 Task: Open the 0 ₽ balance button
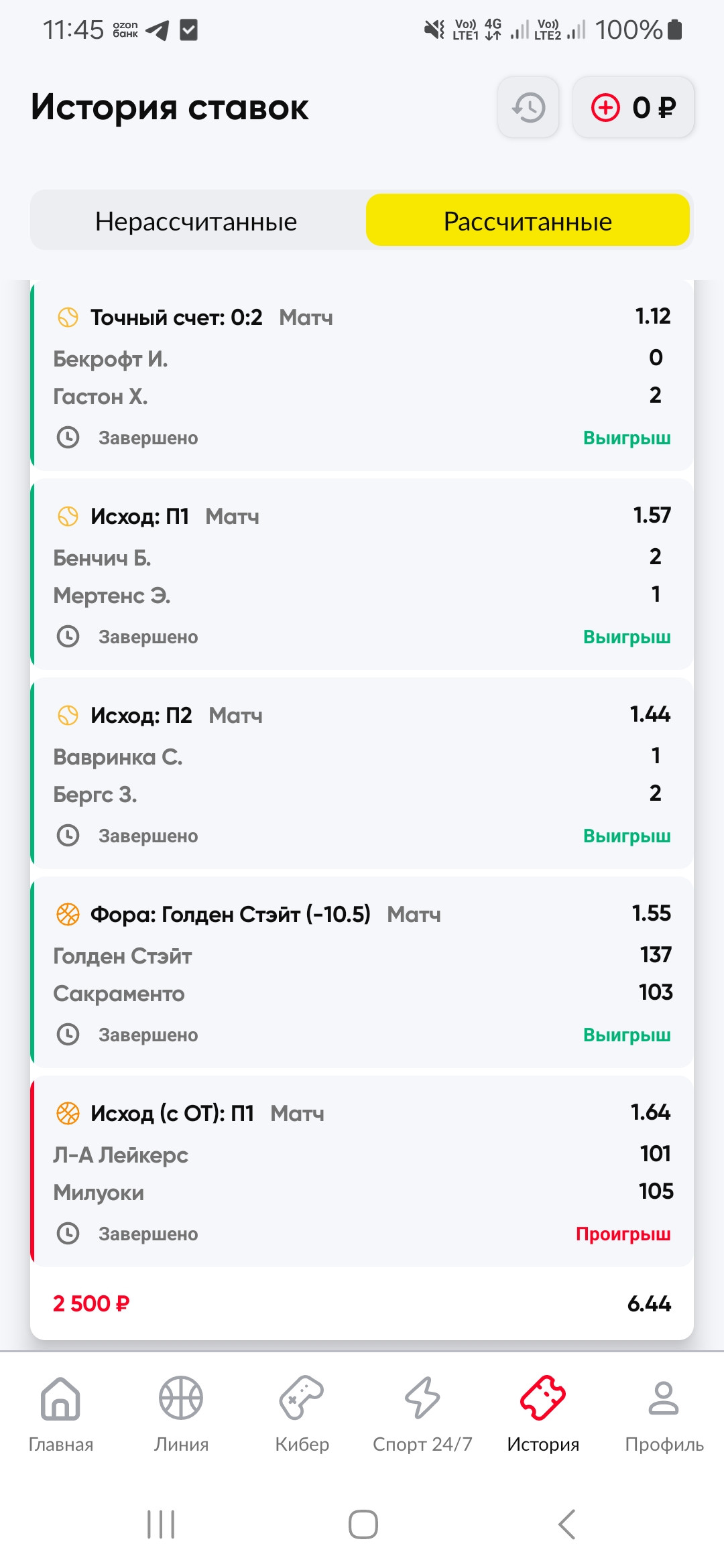pyautogui.click(x=633, y=107)
